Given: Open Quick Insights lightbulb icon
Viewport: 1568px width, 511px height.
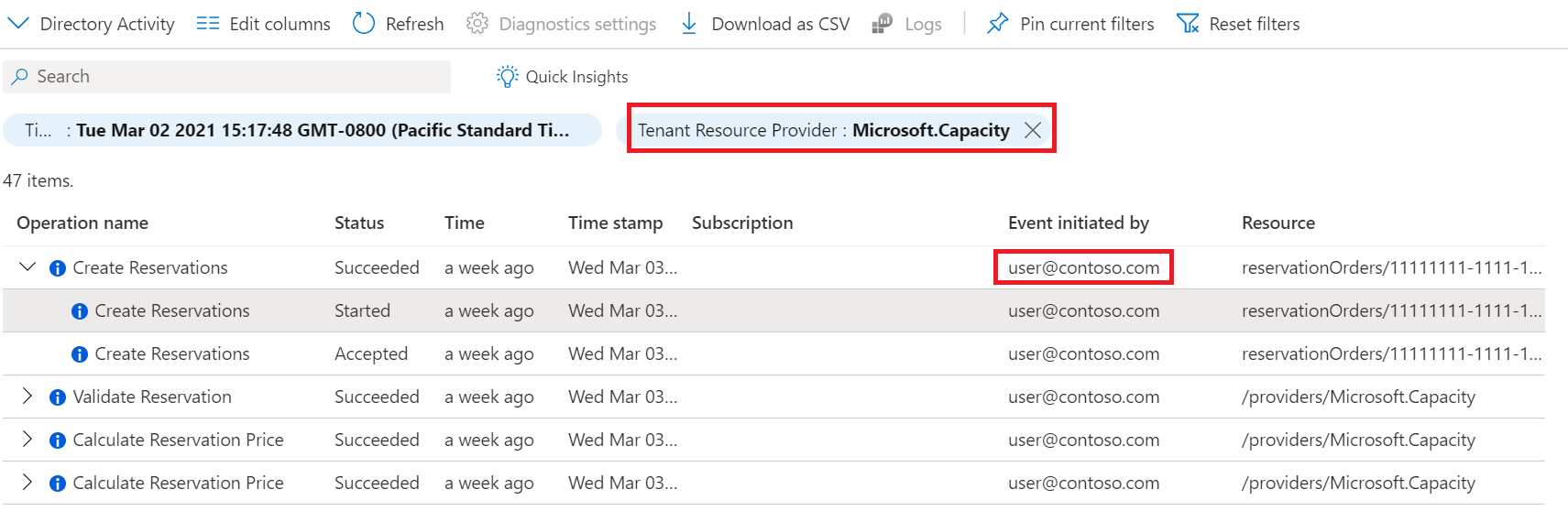Looking at the screenshot, I should coord(507,77).
